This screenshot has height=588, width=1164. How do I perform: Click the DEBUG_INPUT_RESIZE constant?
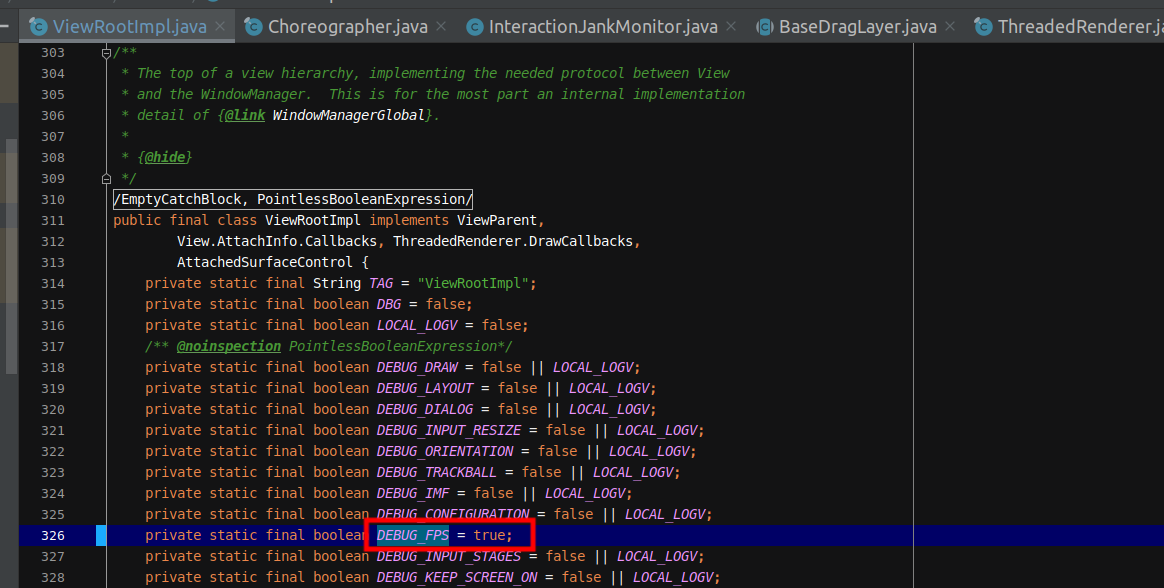(x=449, y=431)
